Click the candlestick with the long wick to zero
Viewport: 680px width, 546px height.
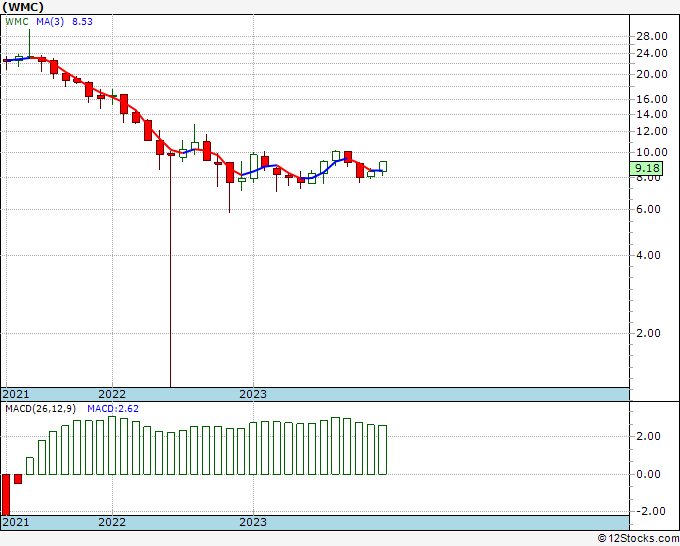171,269
